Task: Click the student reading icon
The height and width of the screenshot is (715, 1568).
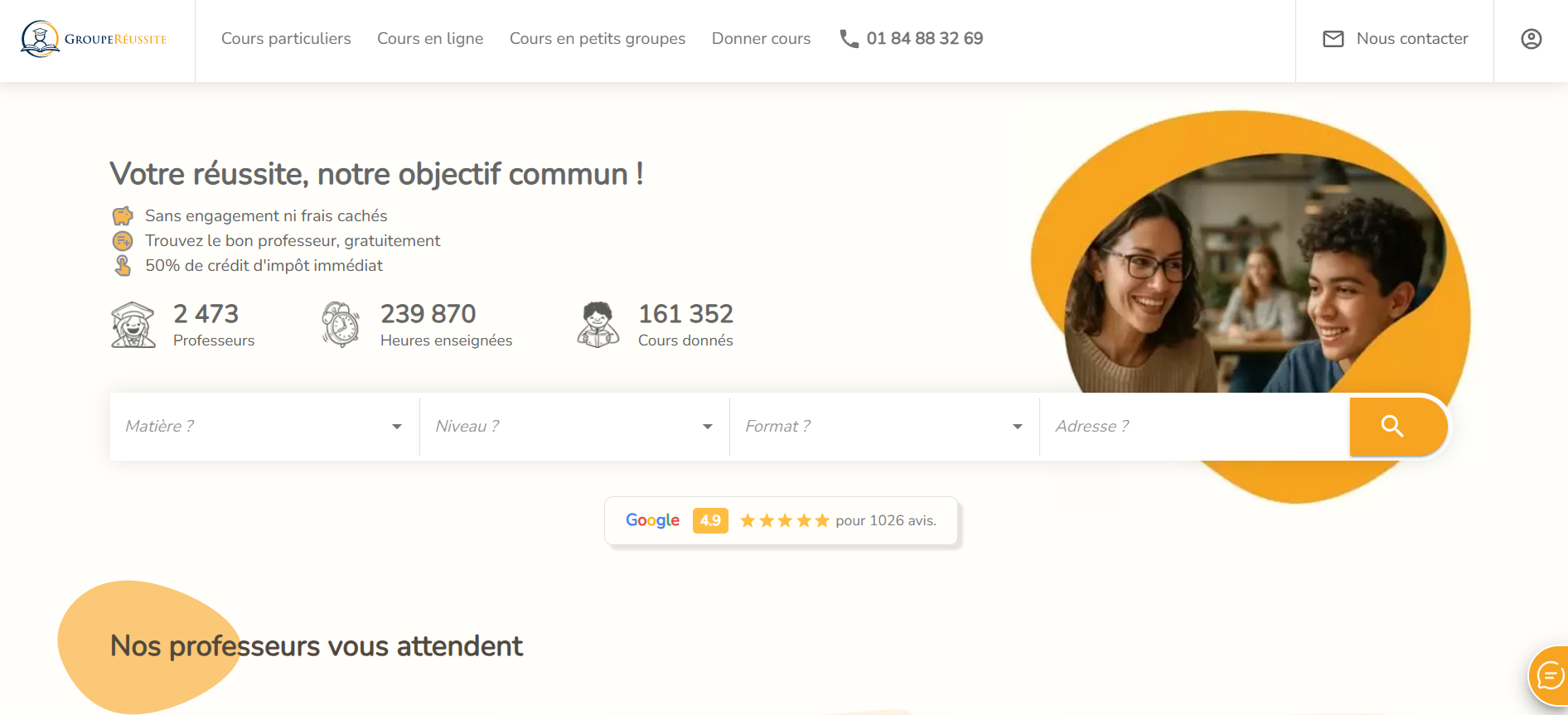Action: [598, 325]
